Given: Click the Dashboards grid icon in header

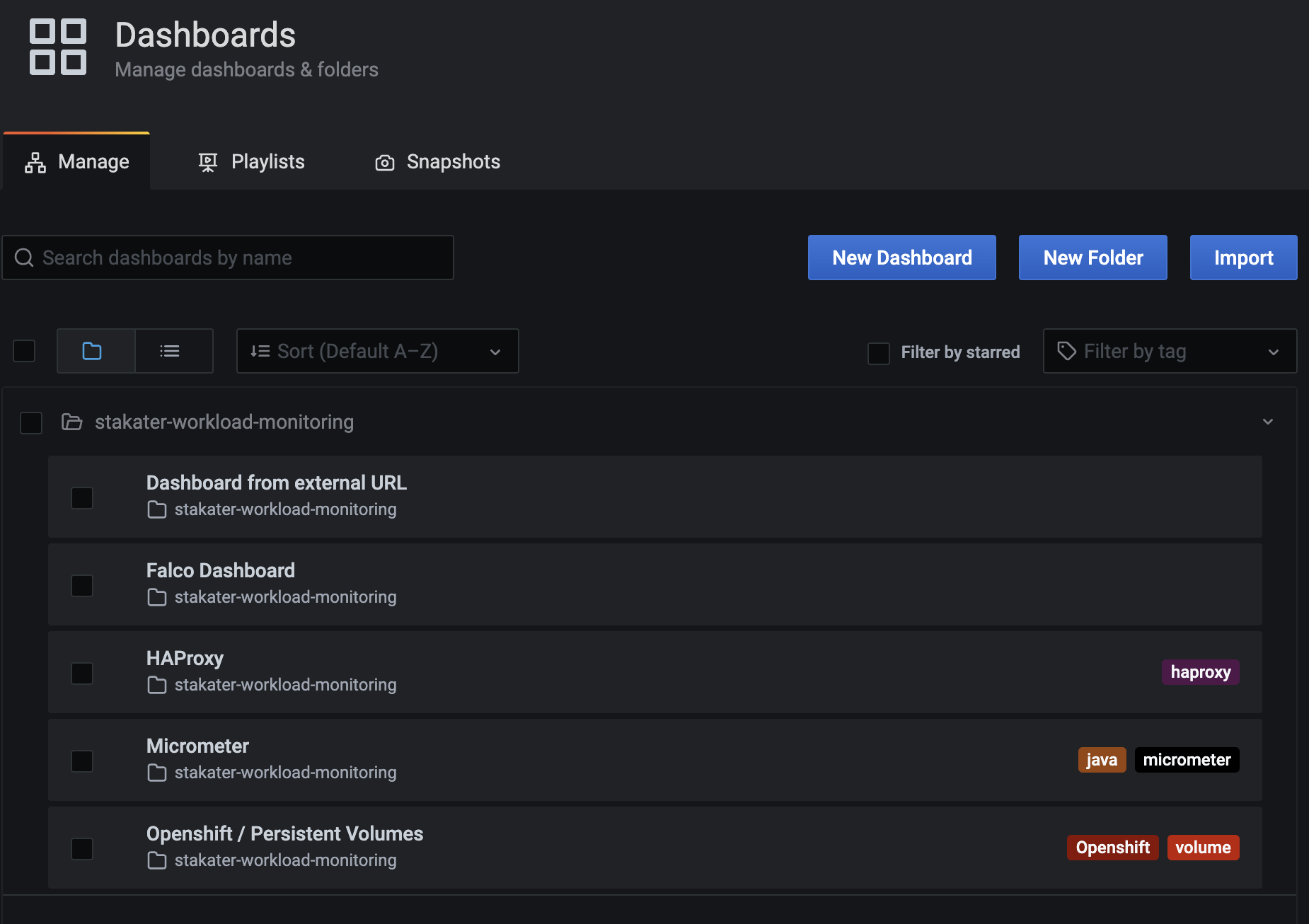Looking at the screenshot, I should [x=58, y=47].
